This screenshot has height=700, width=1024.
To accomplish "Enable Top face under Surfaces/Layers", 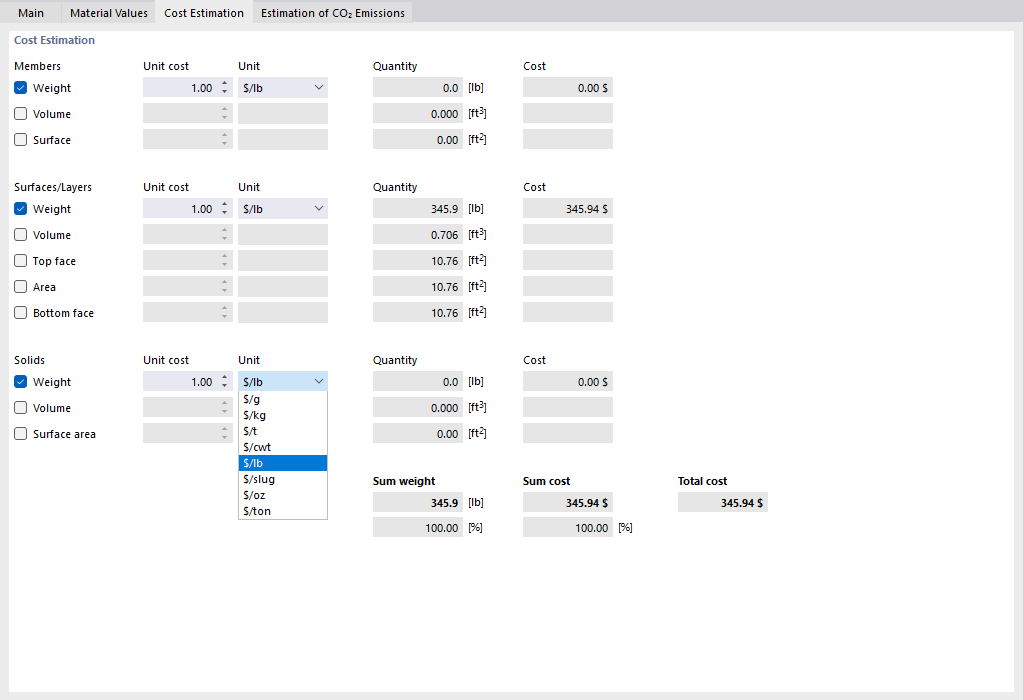I will 20,260.
